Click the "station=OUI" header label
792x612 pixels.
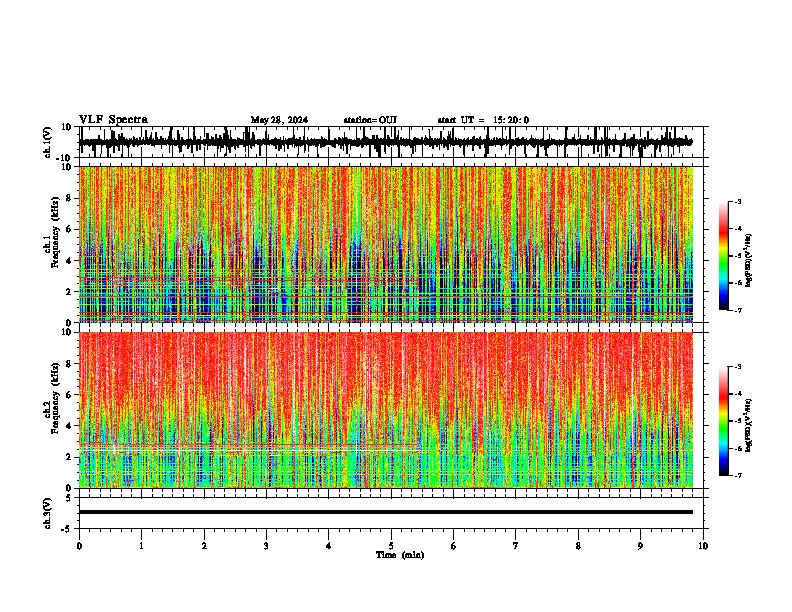click(x=370, y=120)
